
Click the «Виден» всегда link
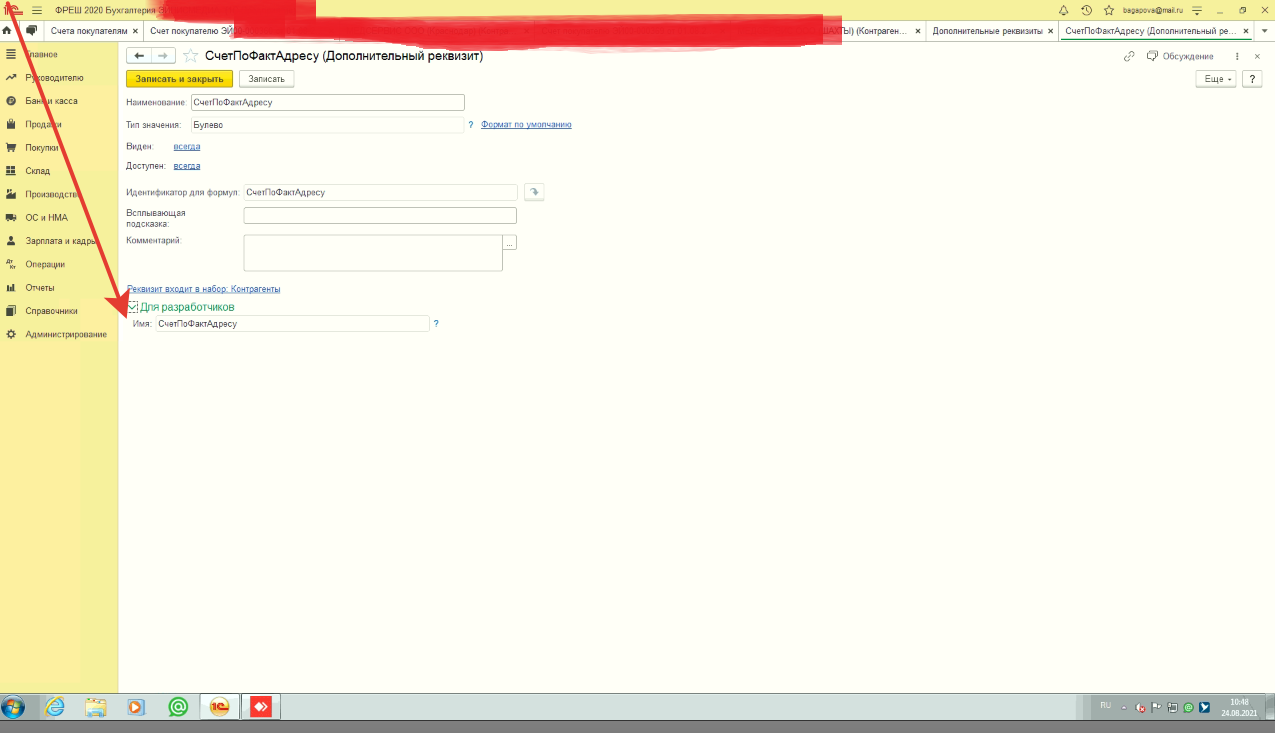187,146
